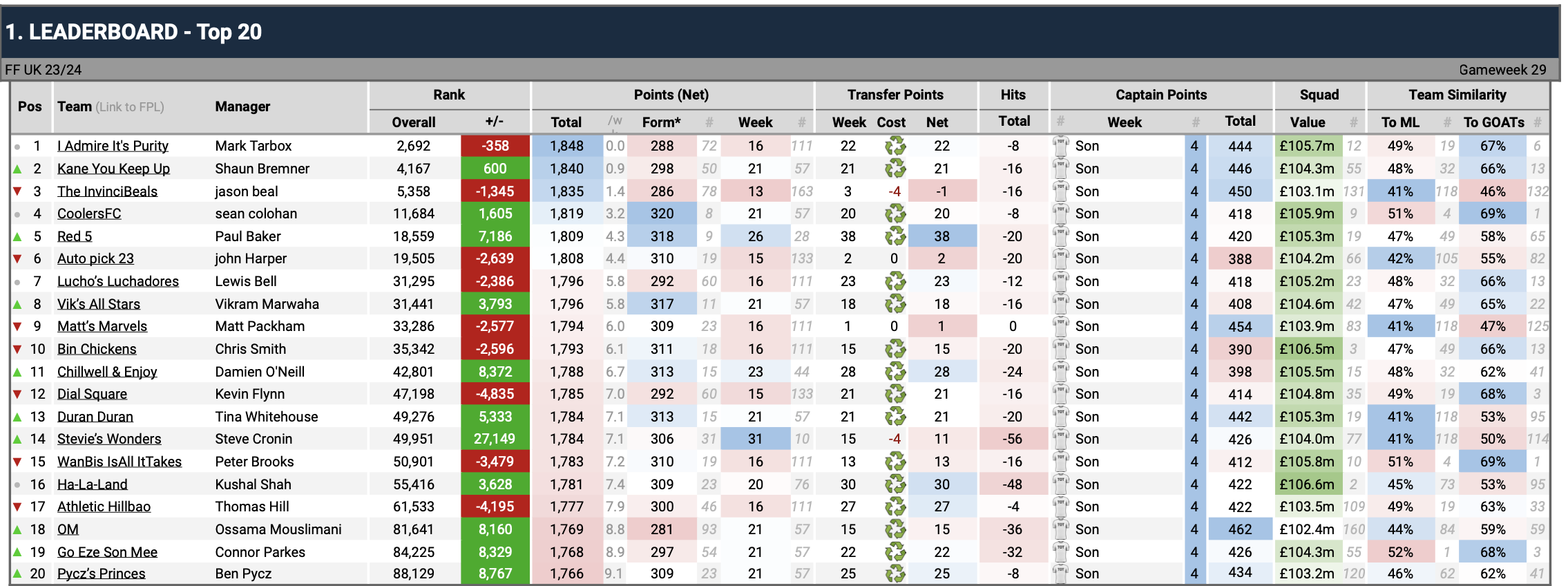Select the red -358 rank change cell

click(x=495, y=146)
